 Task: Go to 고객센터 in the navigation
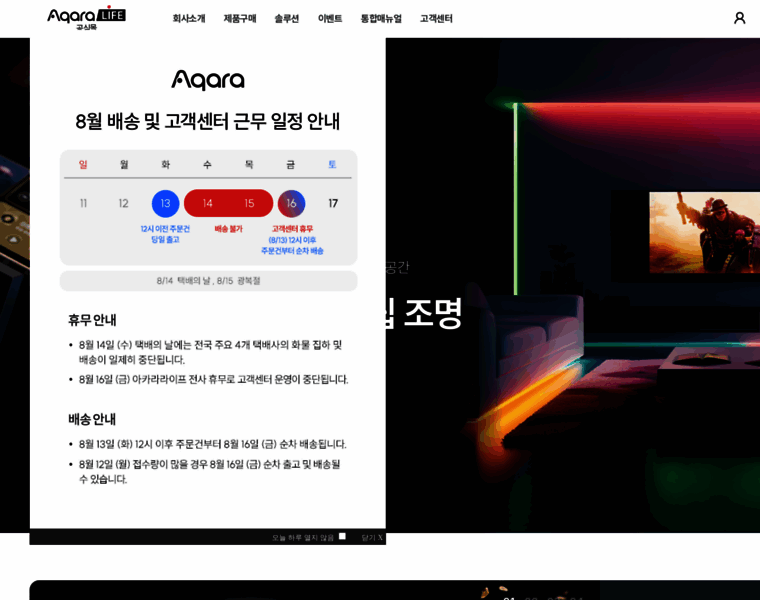[x=436, y=18]
